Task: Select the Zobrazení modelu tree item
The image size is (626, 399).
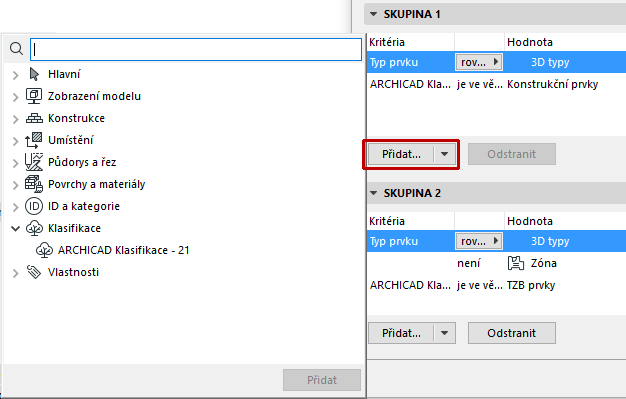Action: point(95,96)
